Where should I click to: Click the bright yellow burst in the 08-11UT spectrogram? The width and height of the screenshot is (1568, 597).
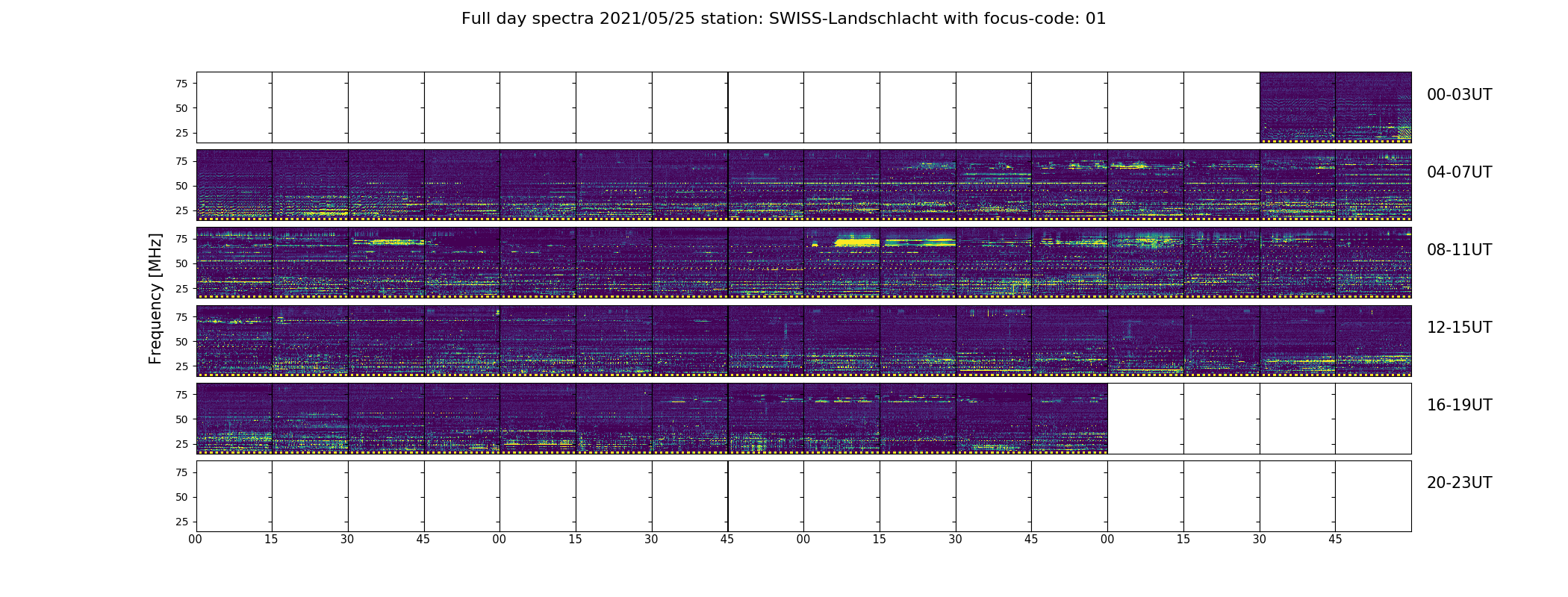pos(856,242)
